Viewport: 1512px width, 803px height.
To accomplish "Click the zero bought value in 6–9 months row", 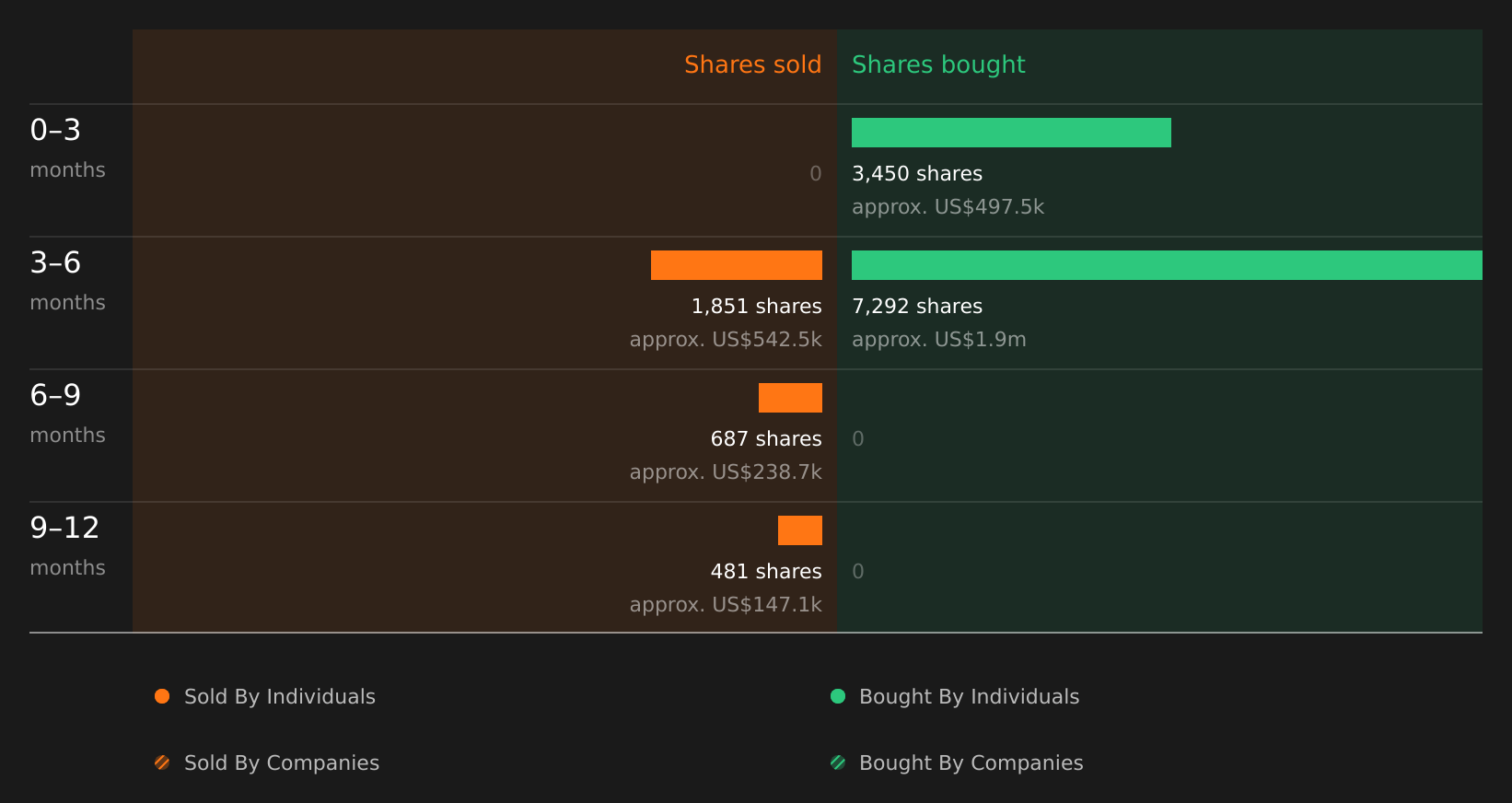I will point(858,439).
